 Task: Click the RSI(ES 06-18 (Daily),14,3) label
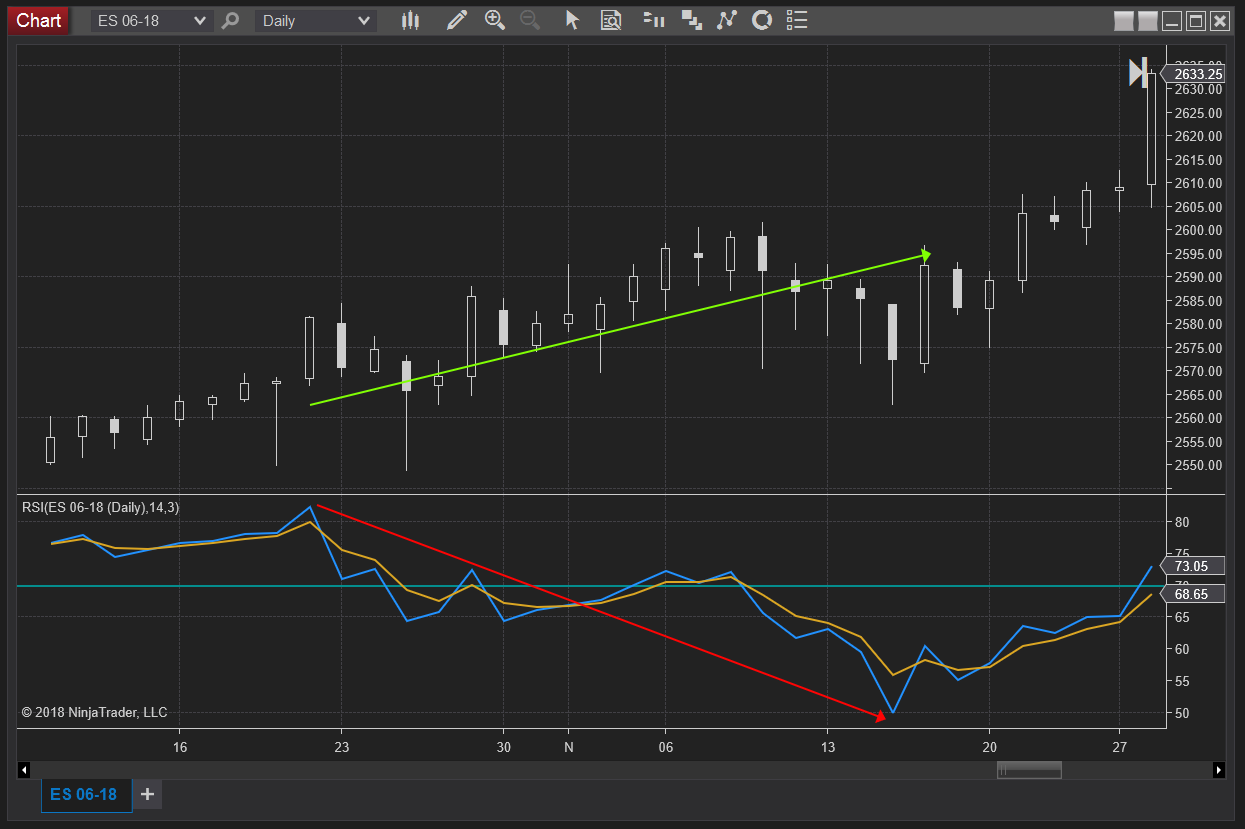coord(101,508)
